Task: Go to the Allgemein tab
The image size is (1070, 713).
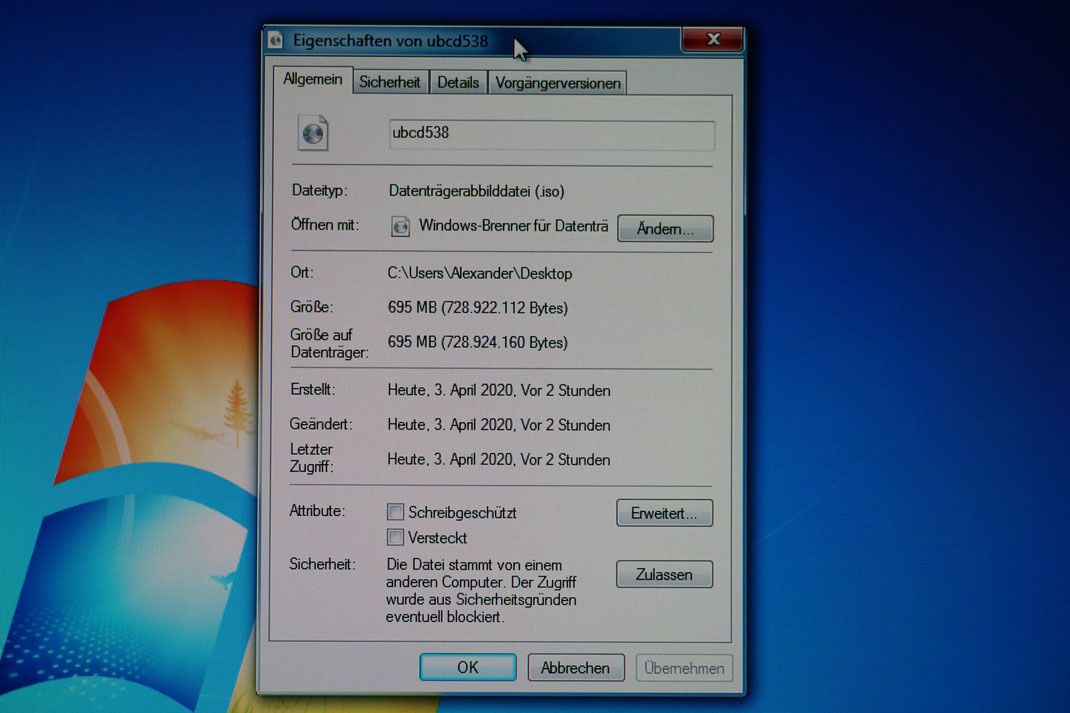Action: point(313,80)
